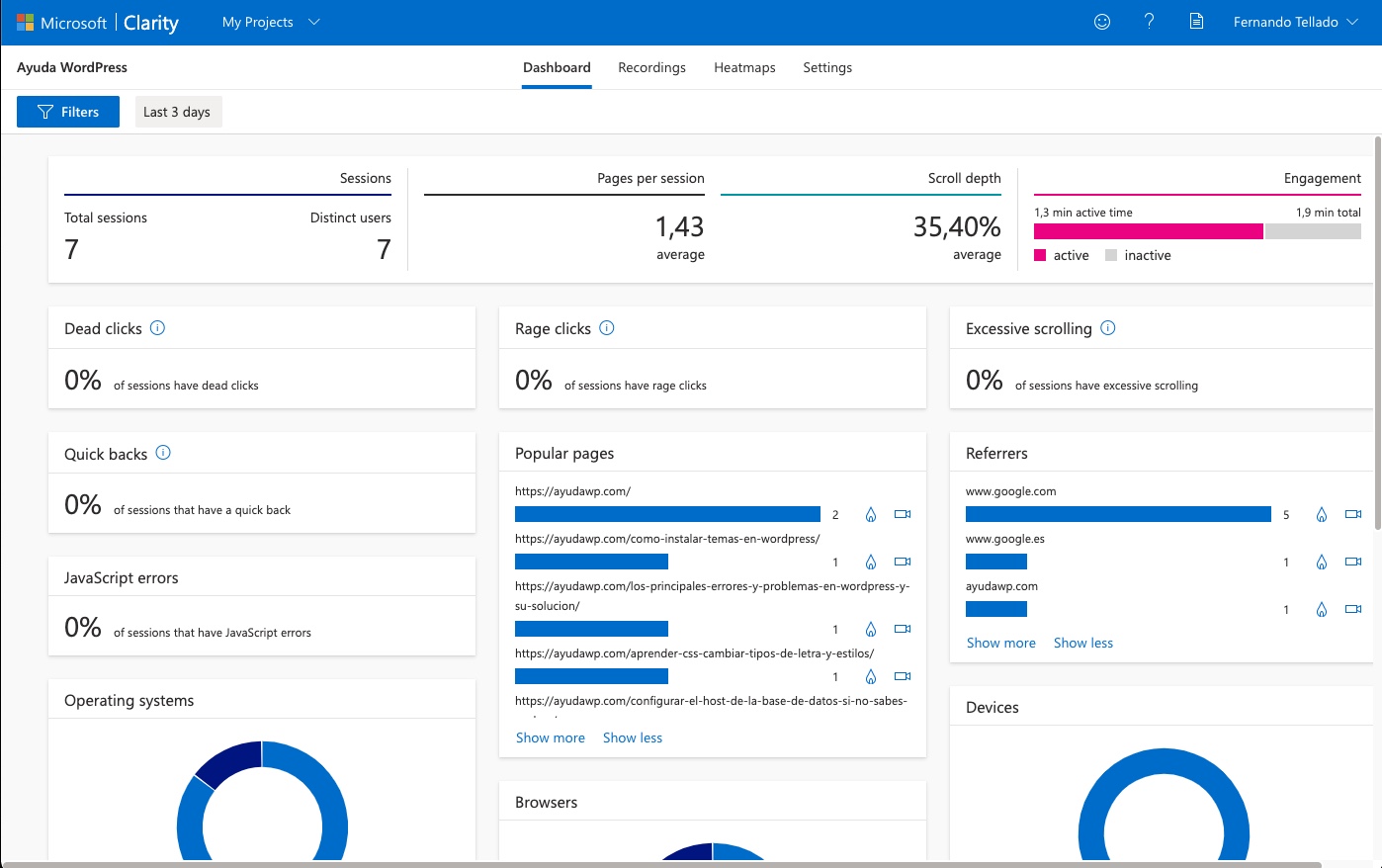The image size is (1382, 868).
Task: Open help via question mark icon
Action: click(1149, 22)
